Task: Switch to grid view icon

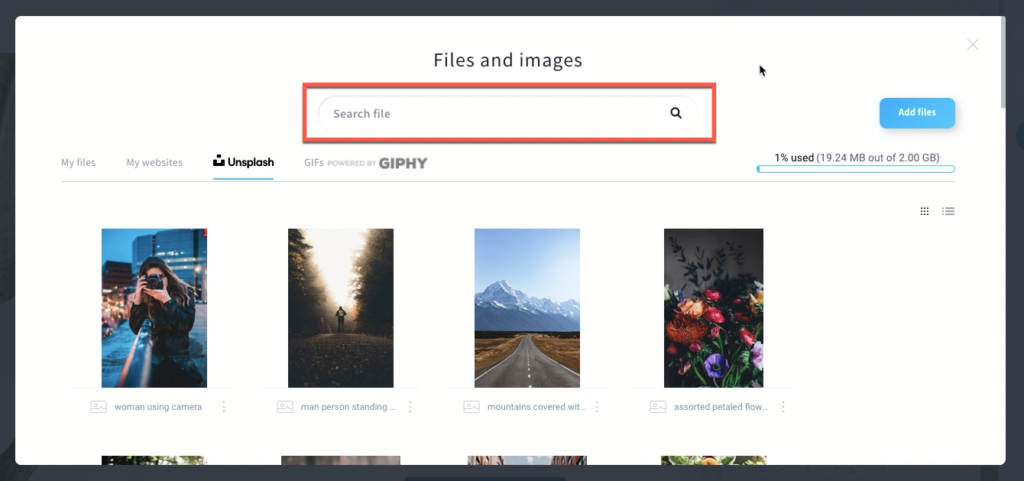Action: (924, 211)
